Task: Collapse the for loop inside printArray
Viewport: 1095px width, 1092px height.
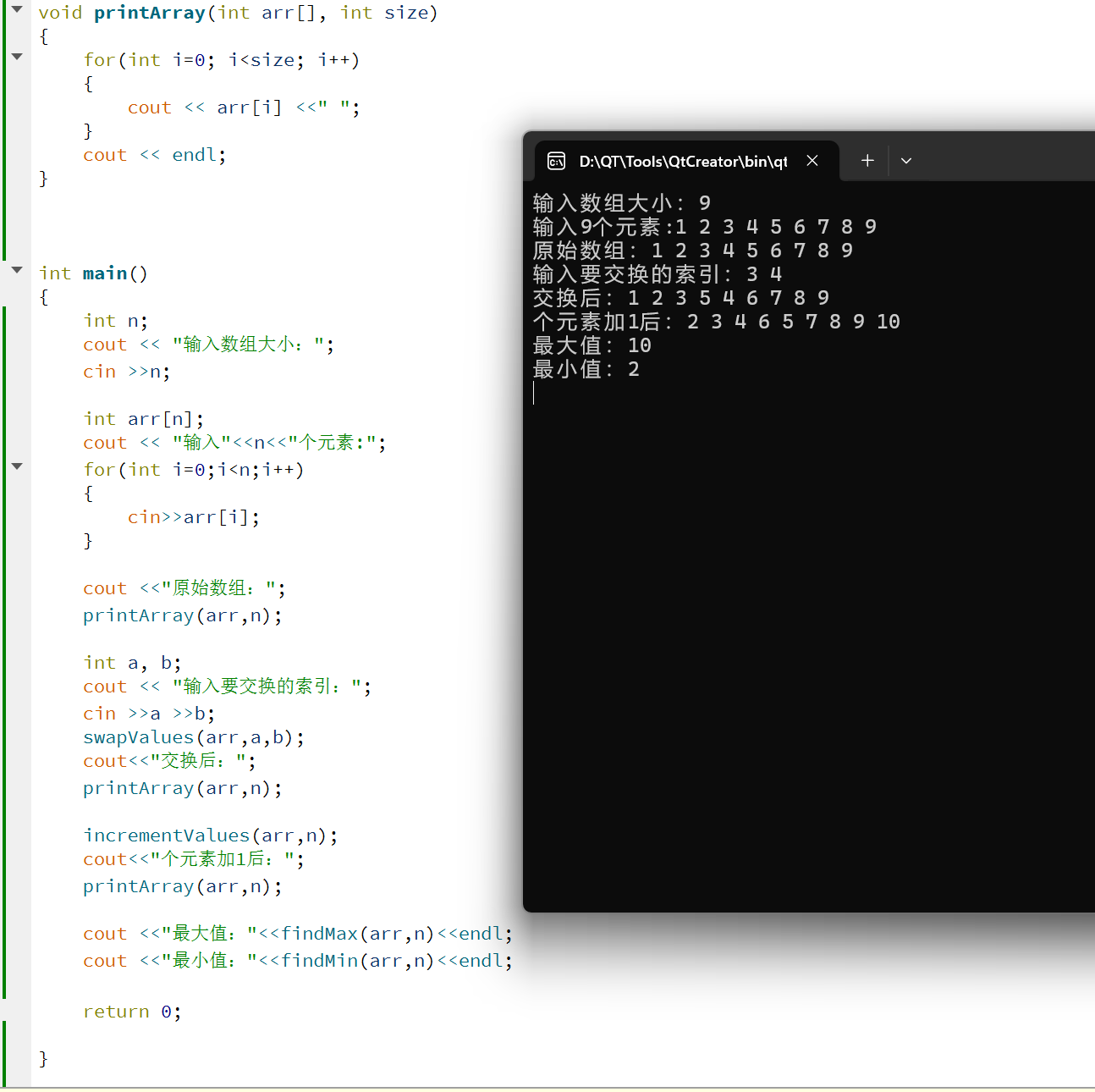Action: (16, 57)
